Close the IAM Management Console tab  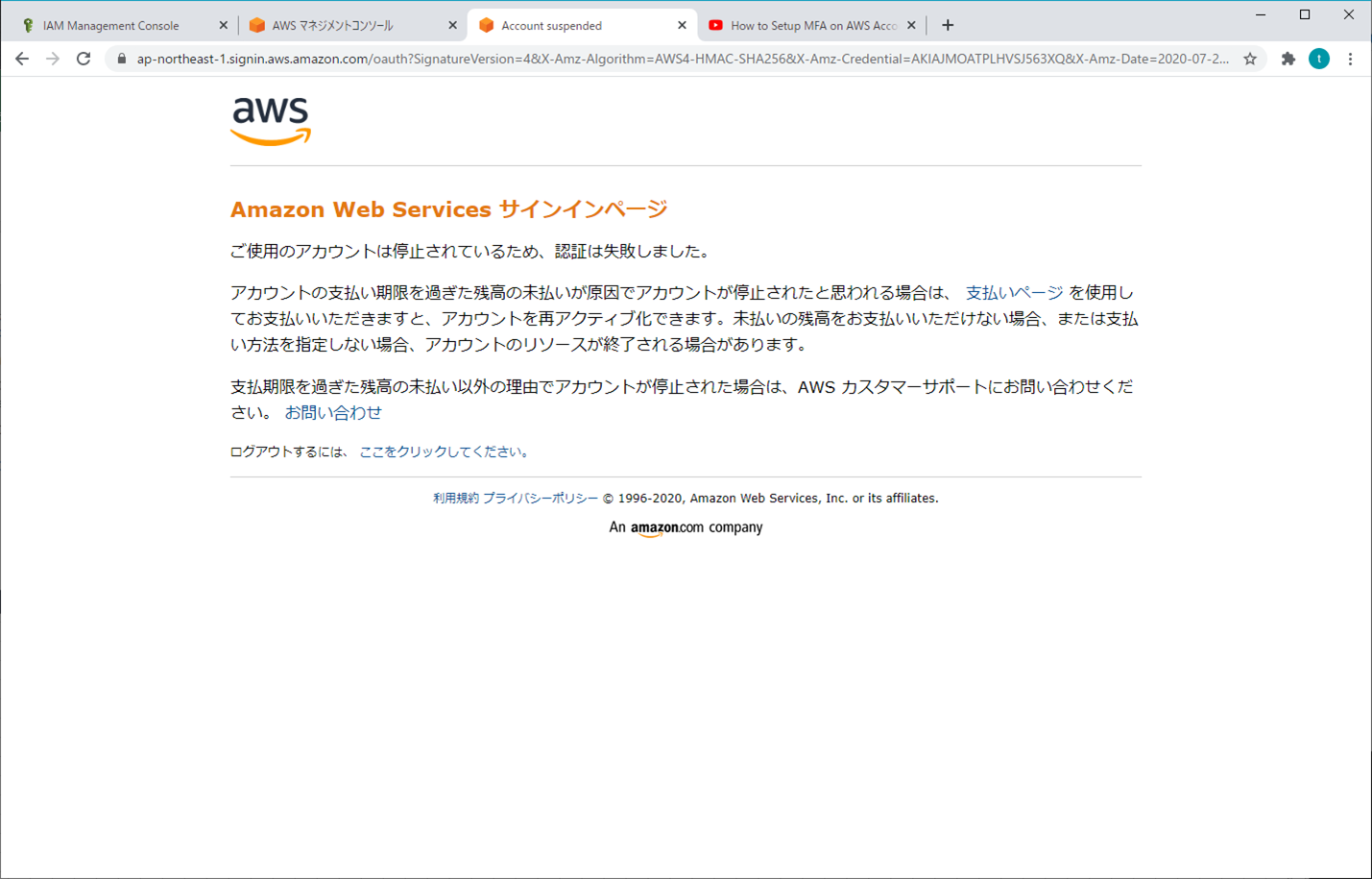[223, 26]
